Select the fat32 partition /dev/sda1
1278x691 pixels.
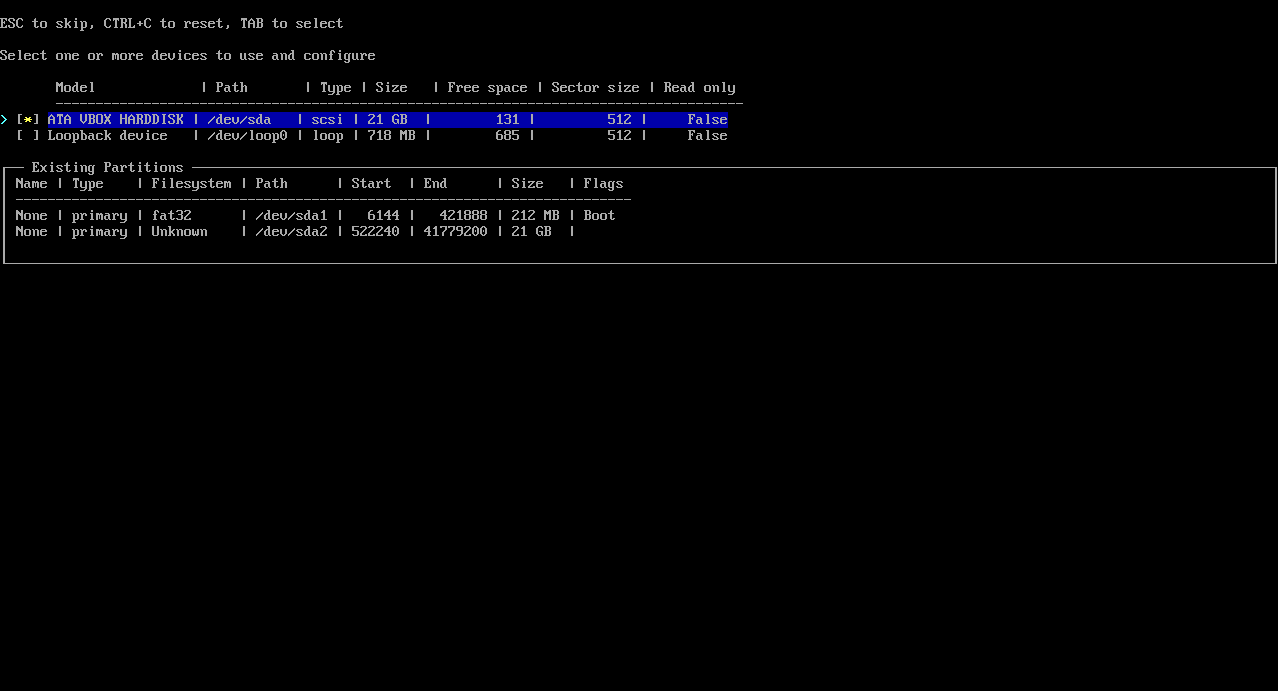pos(292,215)
